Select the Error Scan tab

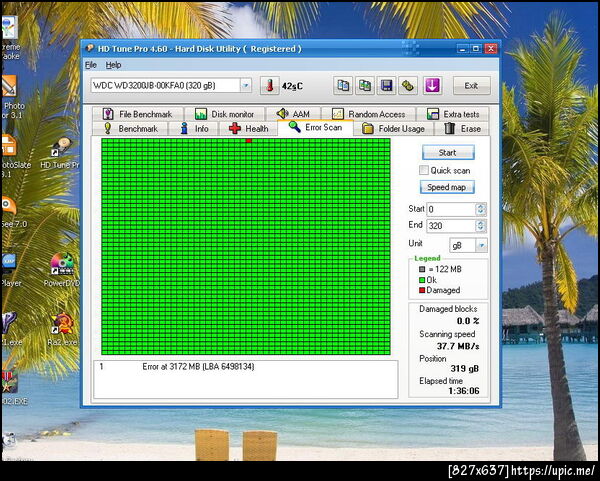click(x=315, y=127)
